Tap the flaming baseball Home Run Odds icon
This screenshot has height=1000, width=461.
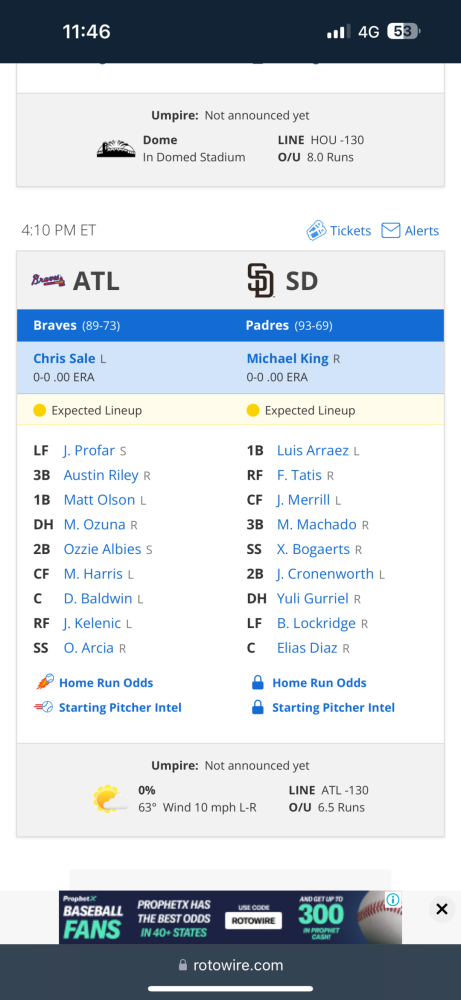(x=44, y=682)
